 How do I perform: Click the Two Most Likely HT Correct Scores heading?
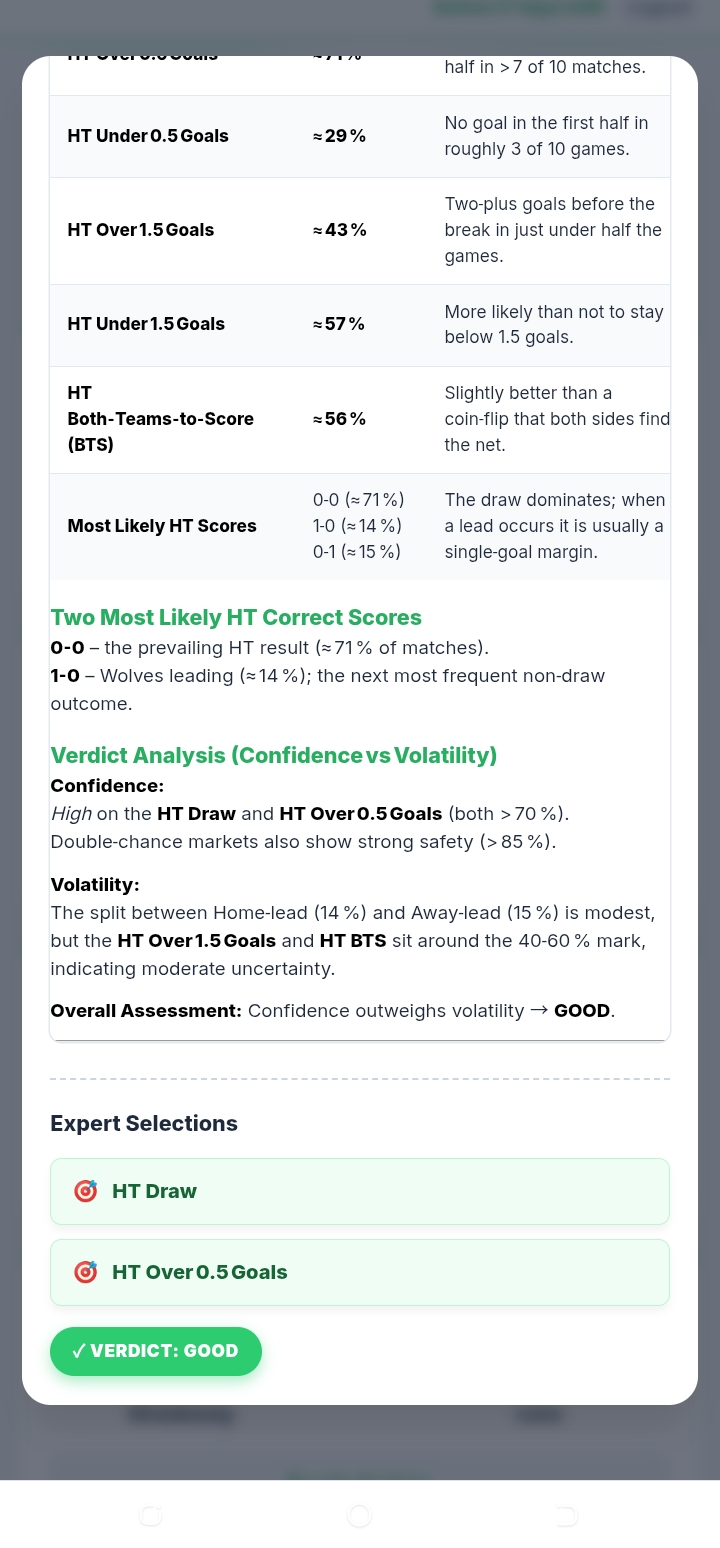click(x=236, y=618)
